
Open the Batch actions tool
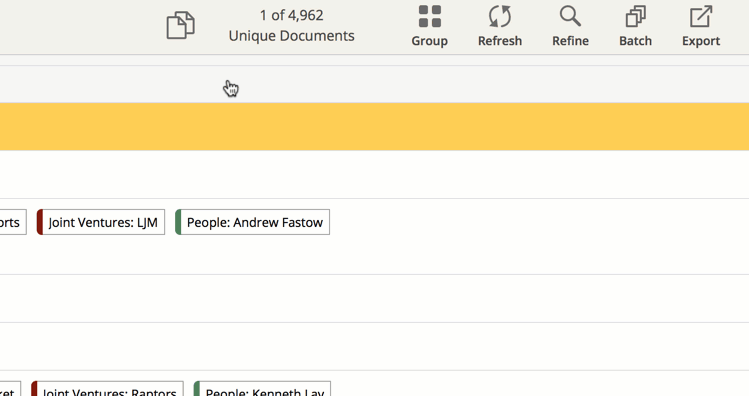click(x=635, y=26)
